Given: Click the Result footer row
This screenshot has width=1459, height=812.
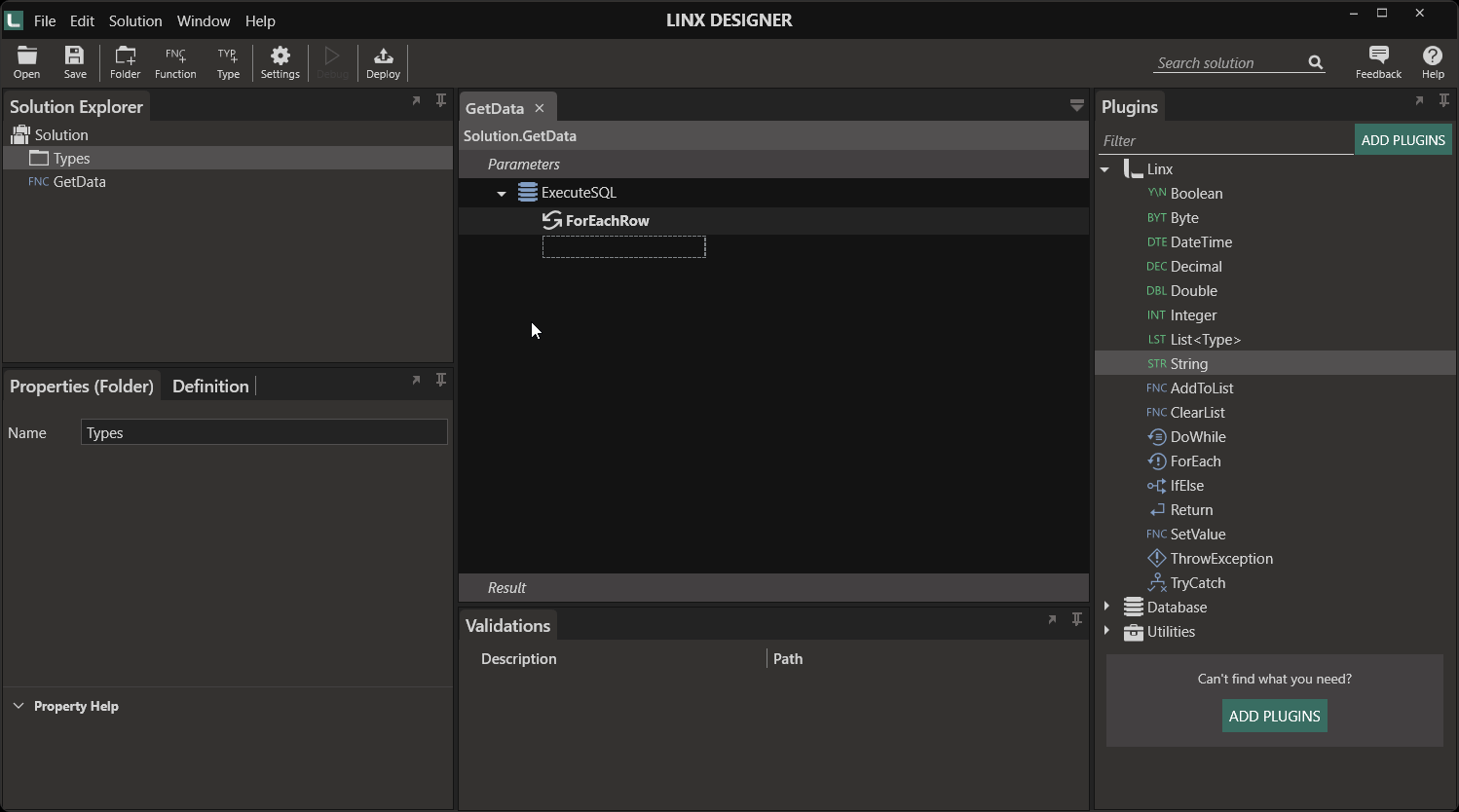Looking at the screenshot, I should coord(773,587).
